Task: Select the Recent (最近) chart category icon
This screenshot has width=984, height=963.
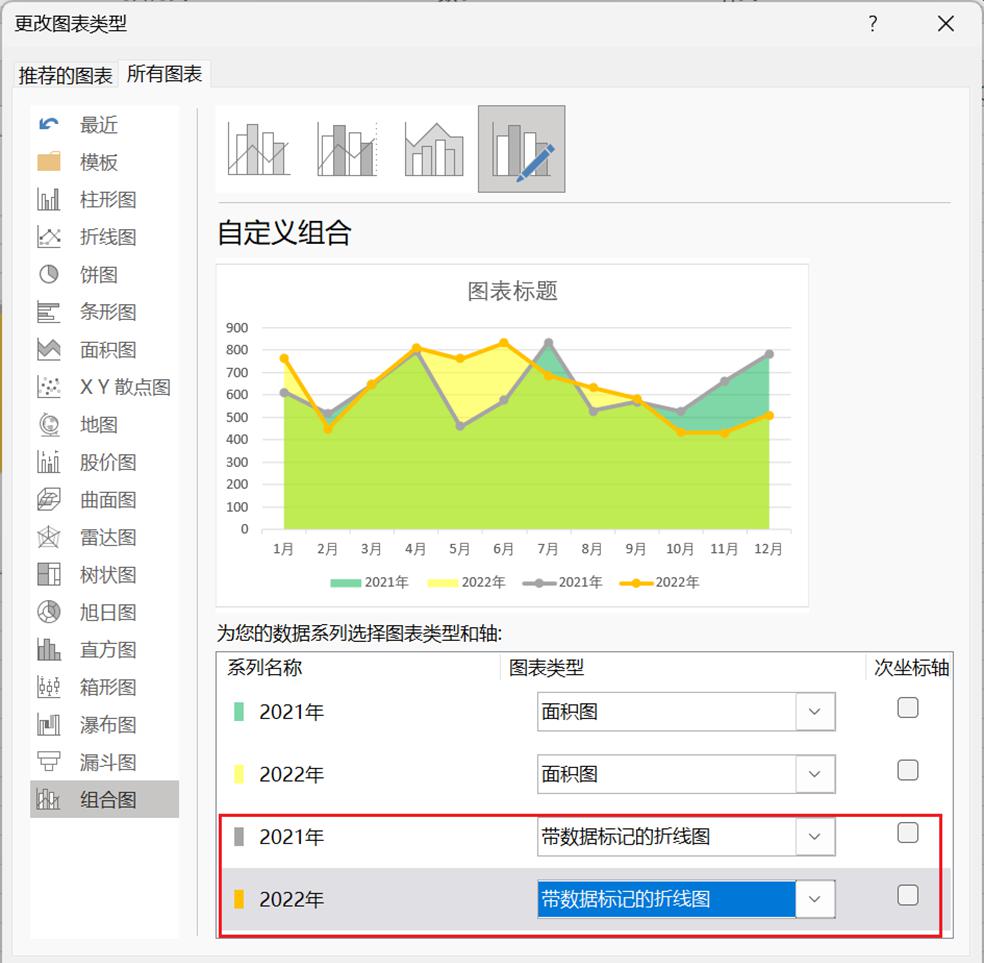Action: pyautogui.click(x=49, y=124)
